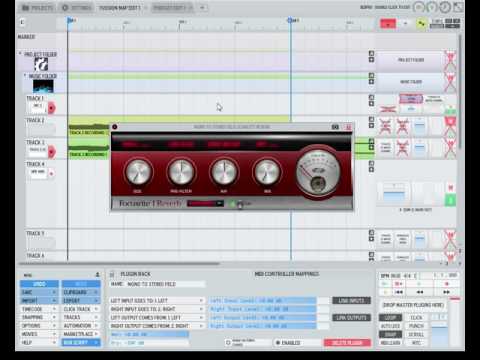The width and height of the screenshot is (480, 360).
Task: Click the Link Inputs button
Action: click(x=351, y=301)
